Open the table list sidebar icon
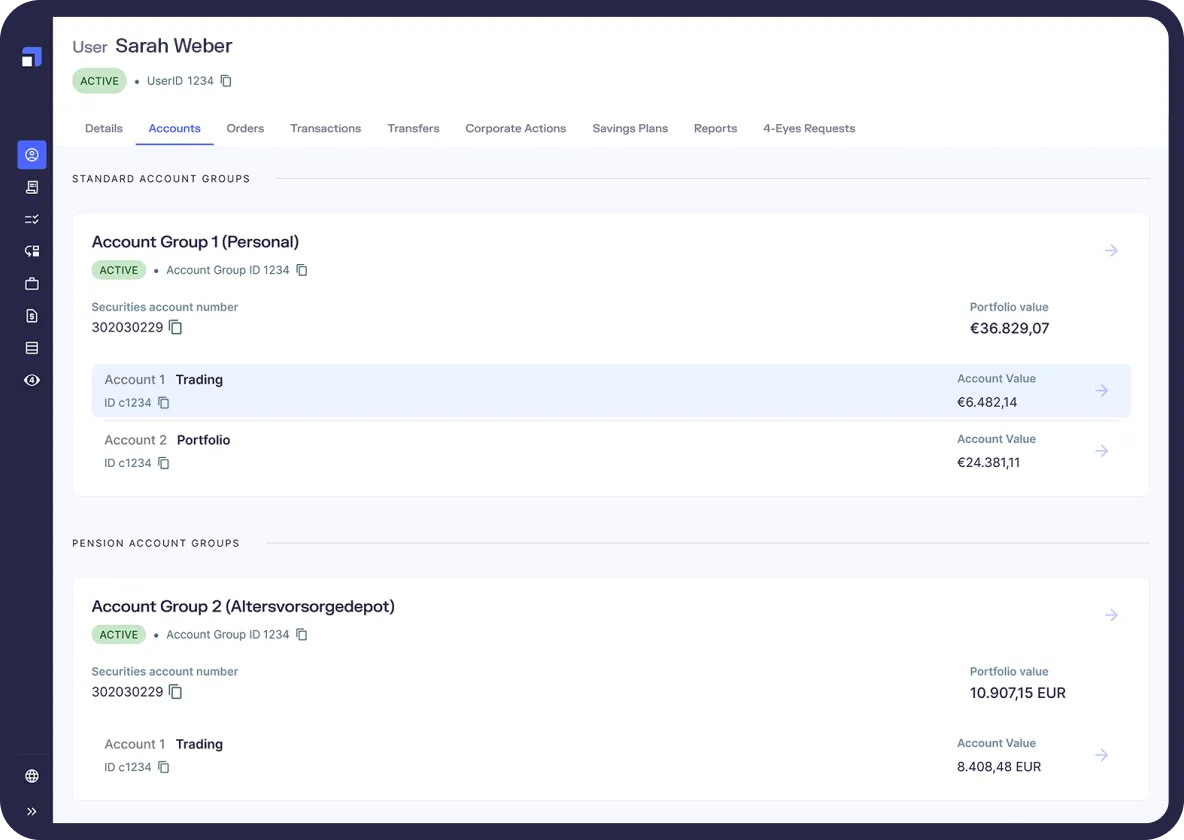This screenshot has width=1184, height=840. (32, 348)
